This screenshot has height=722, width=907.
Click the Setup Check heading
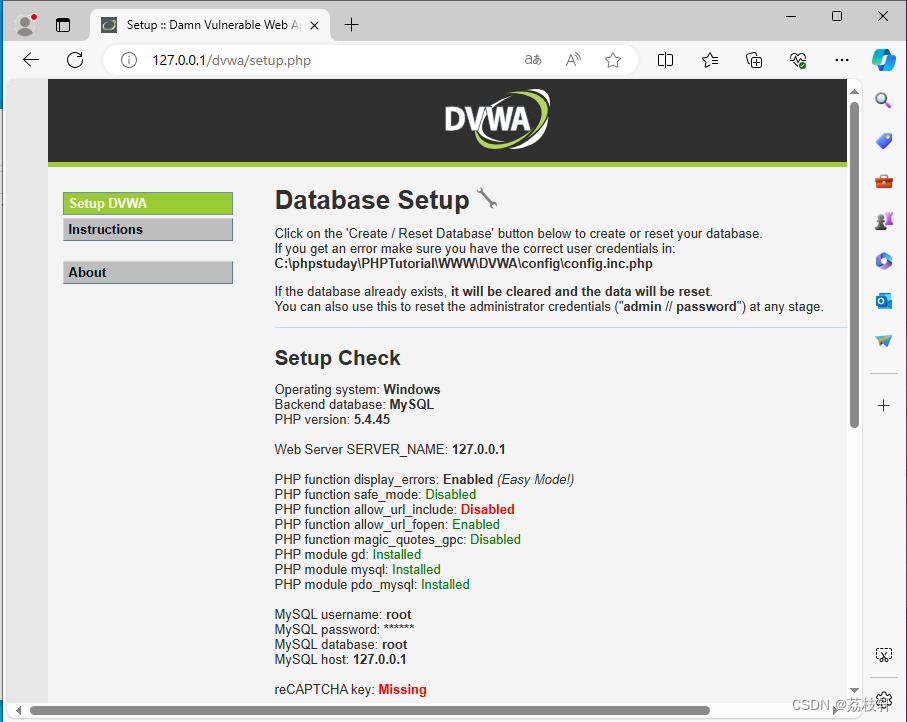[x=337, y=358]
